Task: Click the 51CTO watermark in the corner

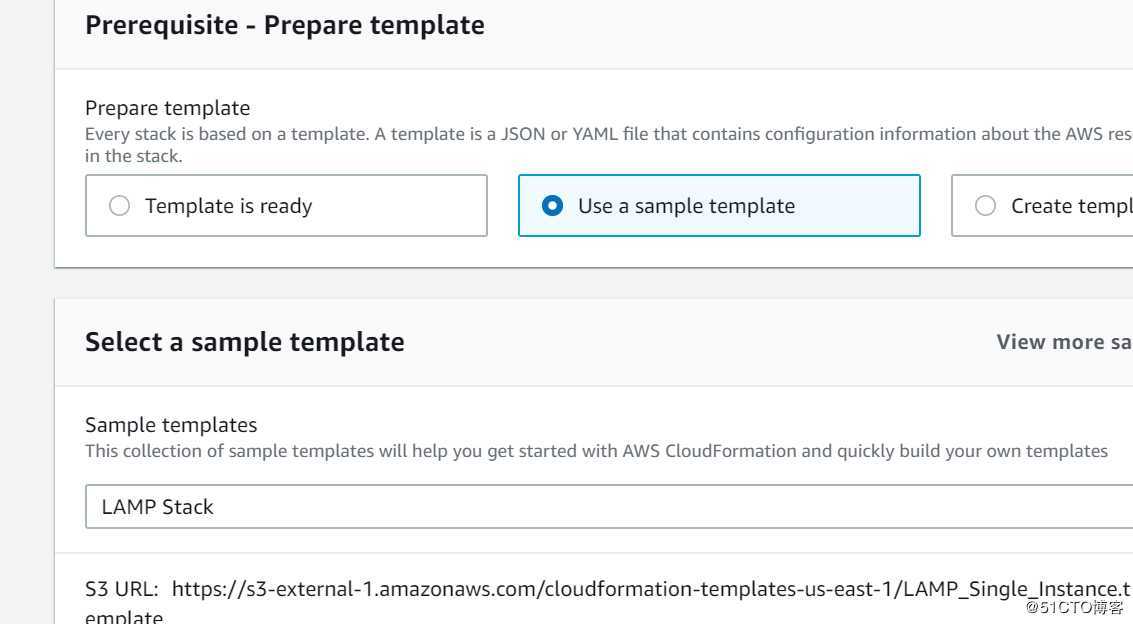Action: [1075, 607]
